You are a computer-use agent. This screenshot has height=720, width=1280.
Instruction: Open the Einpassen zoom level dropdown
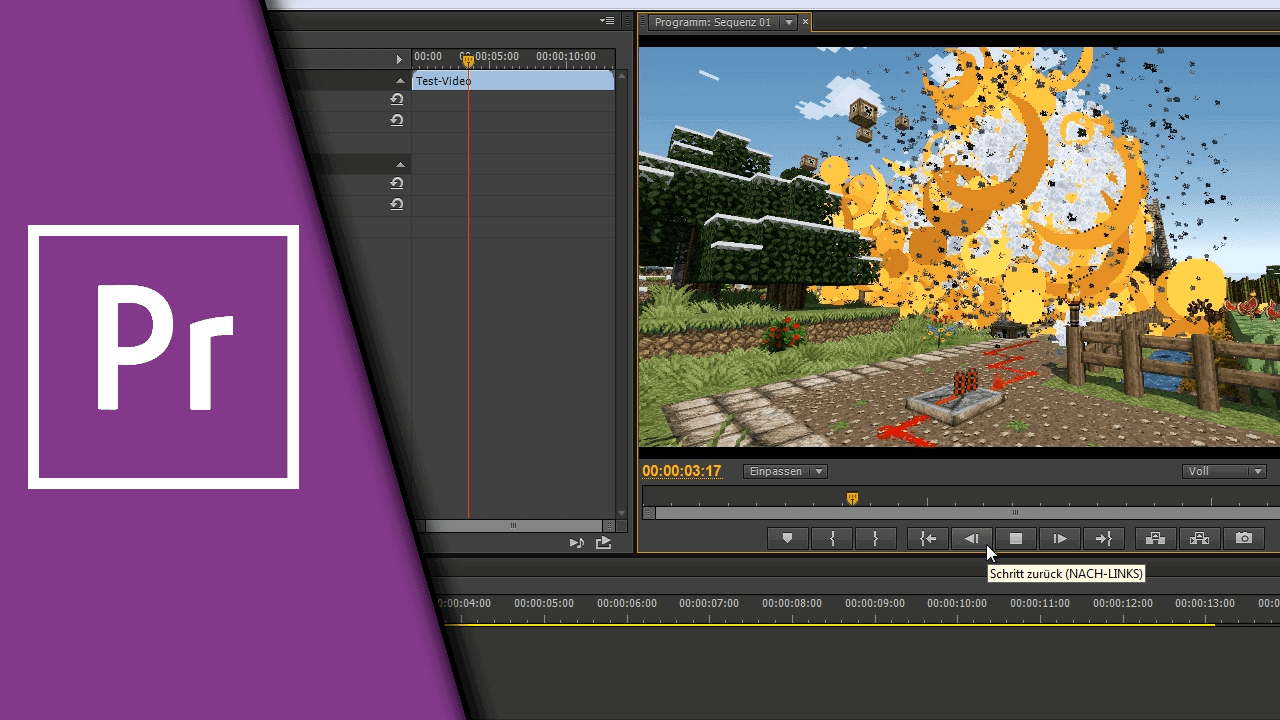pyautogui.click(x=785, y=471)
